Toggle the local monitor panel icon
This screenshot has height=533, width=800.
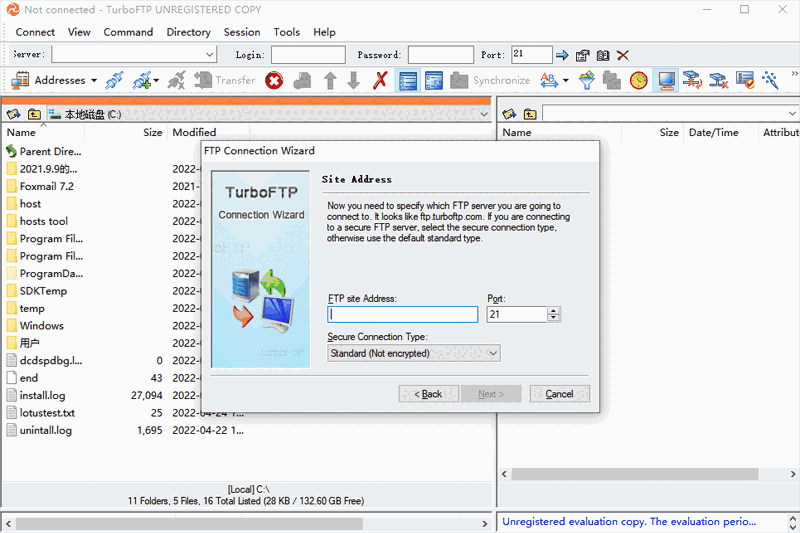coord(666,81)
